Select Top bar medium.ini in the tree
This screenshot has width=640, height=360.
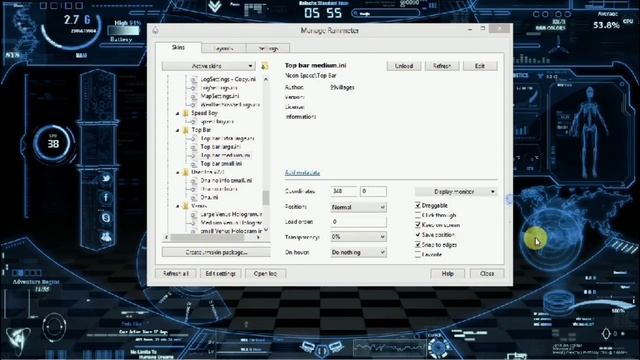point(225,156)
